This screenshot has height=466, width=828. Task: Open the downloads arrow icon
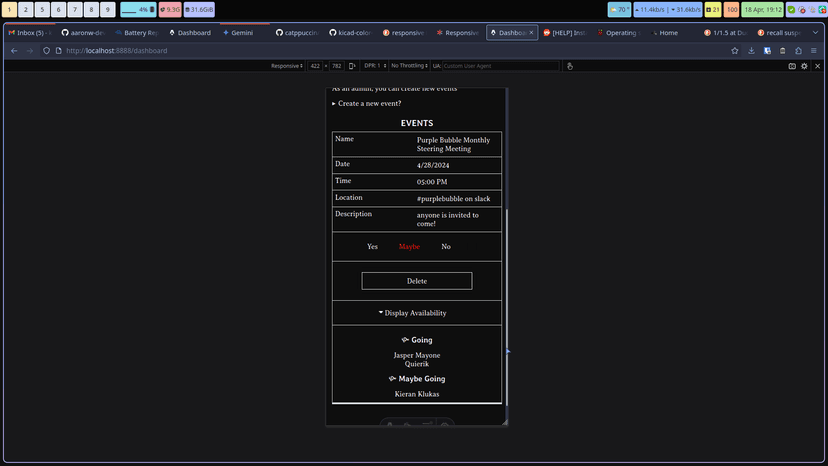(751, 51)
